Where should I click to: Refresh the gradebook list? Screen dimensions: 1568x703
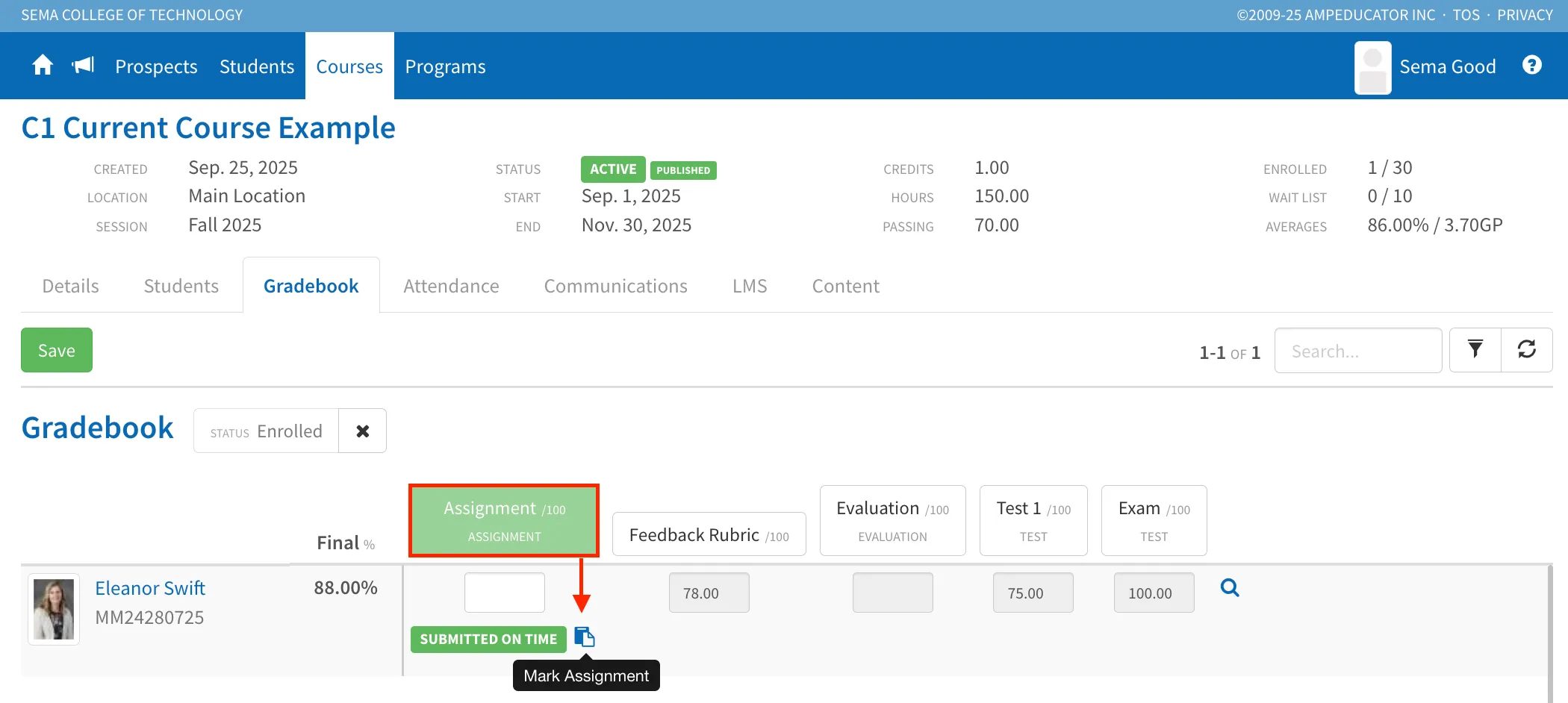[1527, 349]
